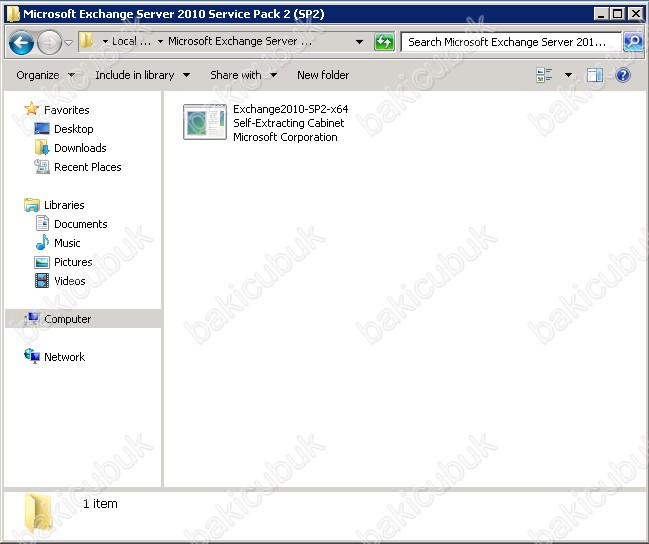Viewport: 649px width, 544px height.
Task: Select the Exchange2010-SP2-x64 file name
Action: (291, 109)
